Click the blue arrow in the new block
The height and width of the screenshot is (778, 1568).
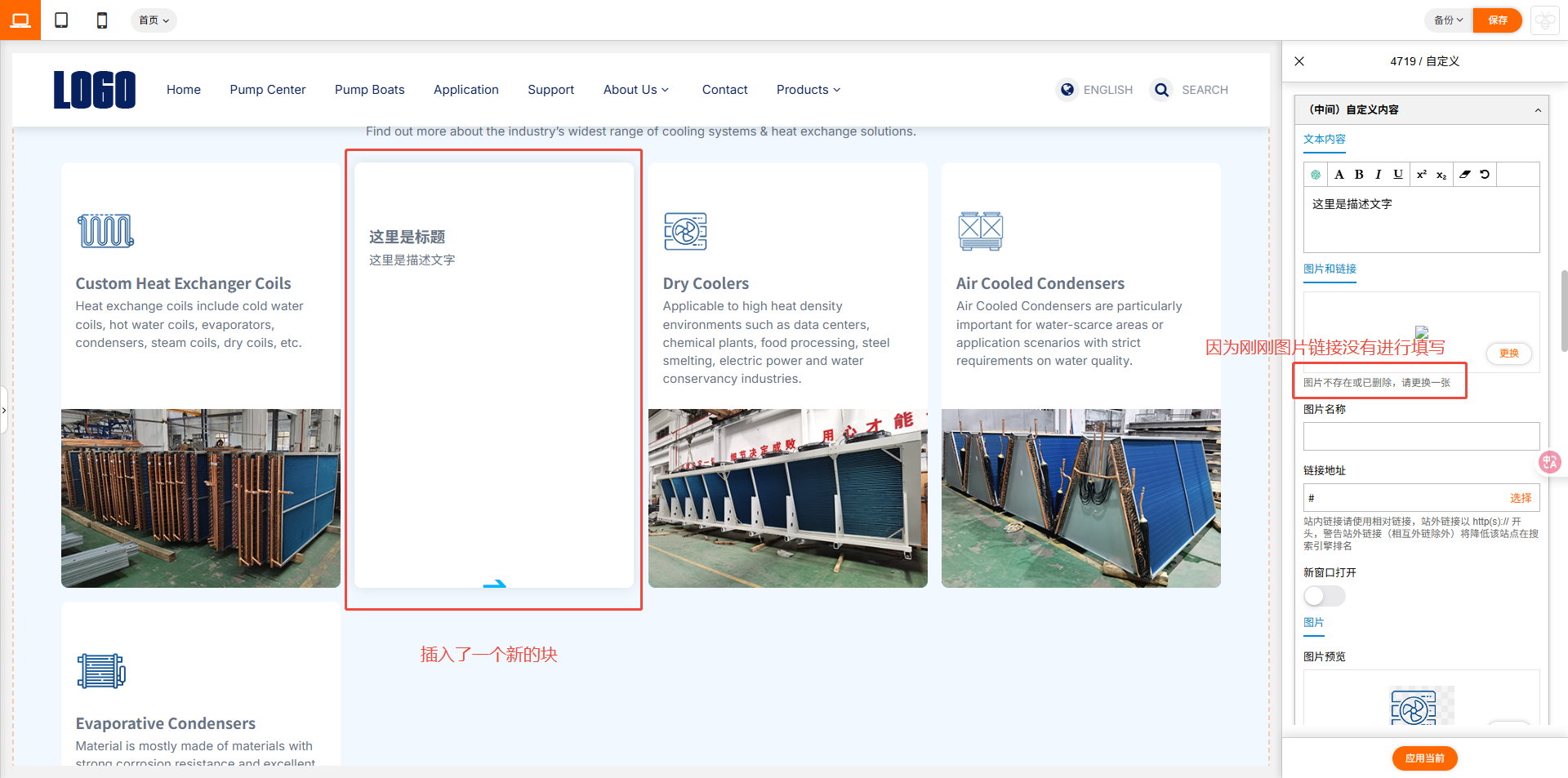click(495, 584)
